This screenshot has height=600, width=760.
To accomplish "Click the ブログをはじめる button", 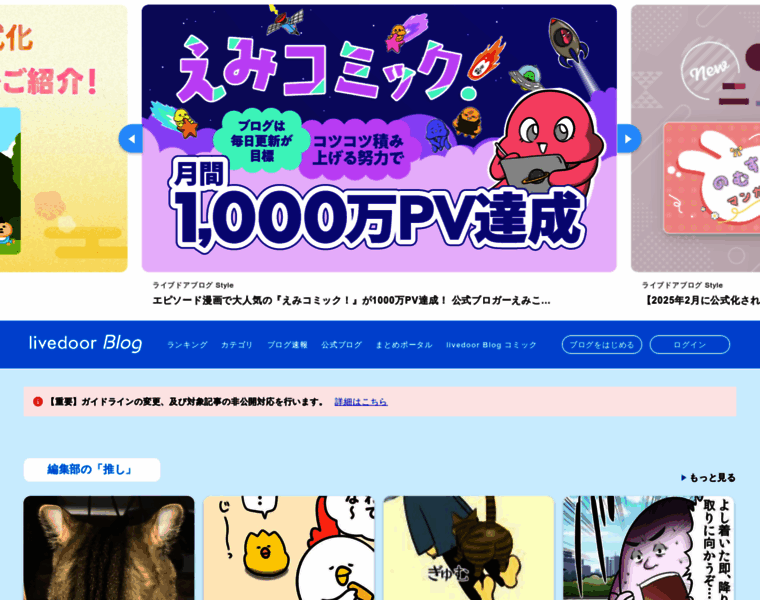I will [602, 345].
